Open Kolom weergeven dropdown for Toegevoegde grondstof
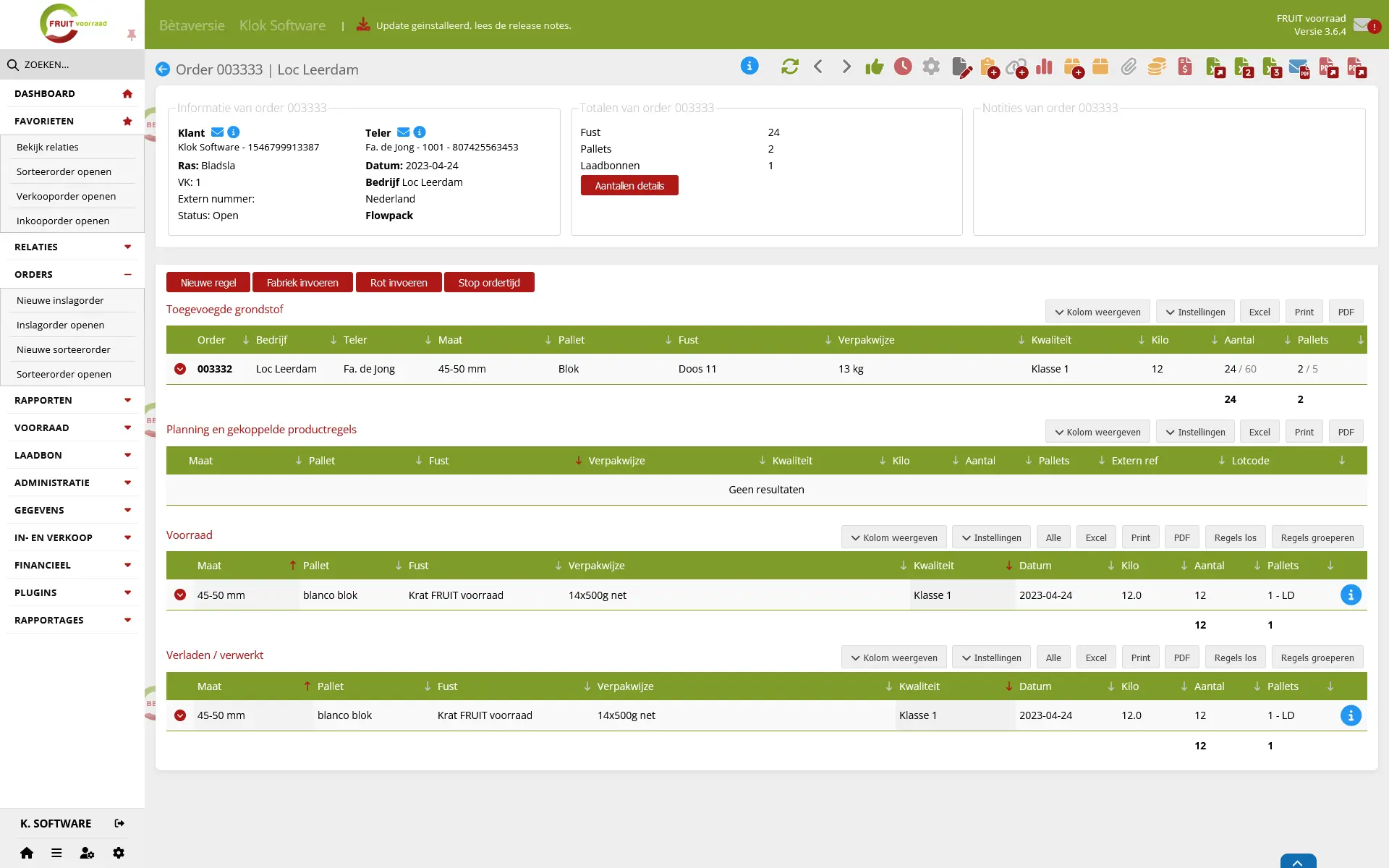 click(1097, 312)
